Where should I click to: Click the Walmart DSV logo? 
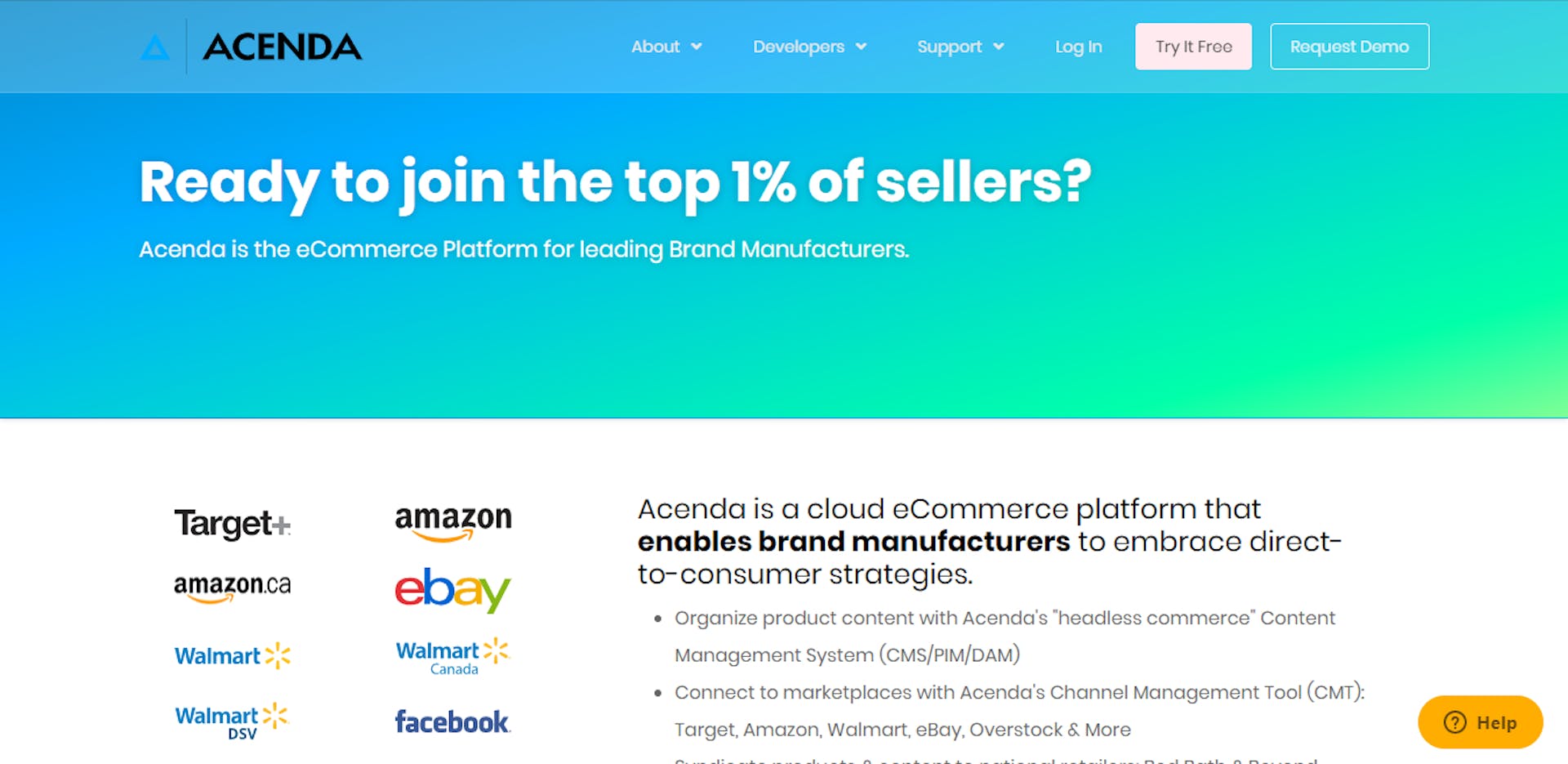(x=232, y=719)
